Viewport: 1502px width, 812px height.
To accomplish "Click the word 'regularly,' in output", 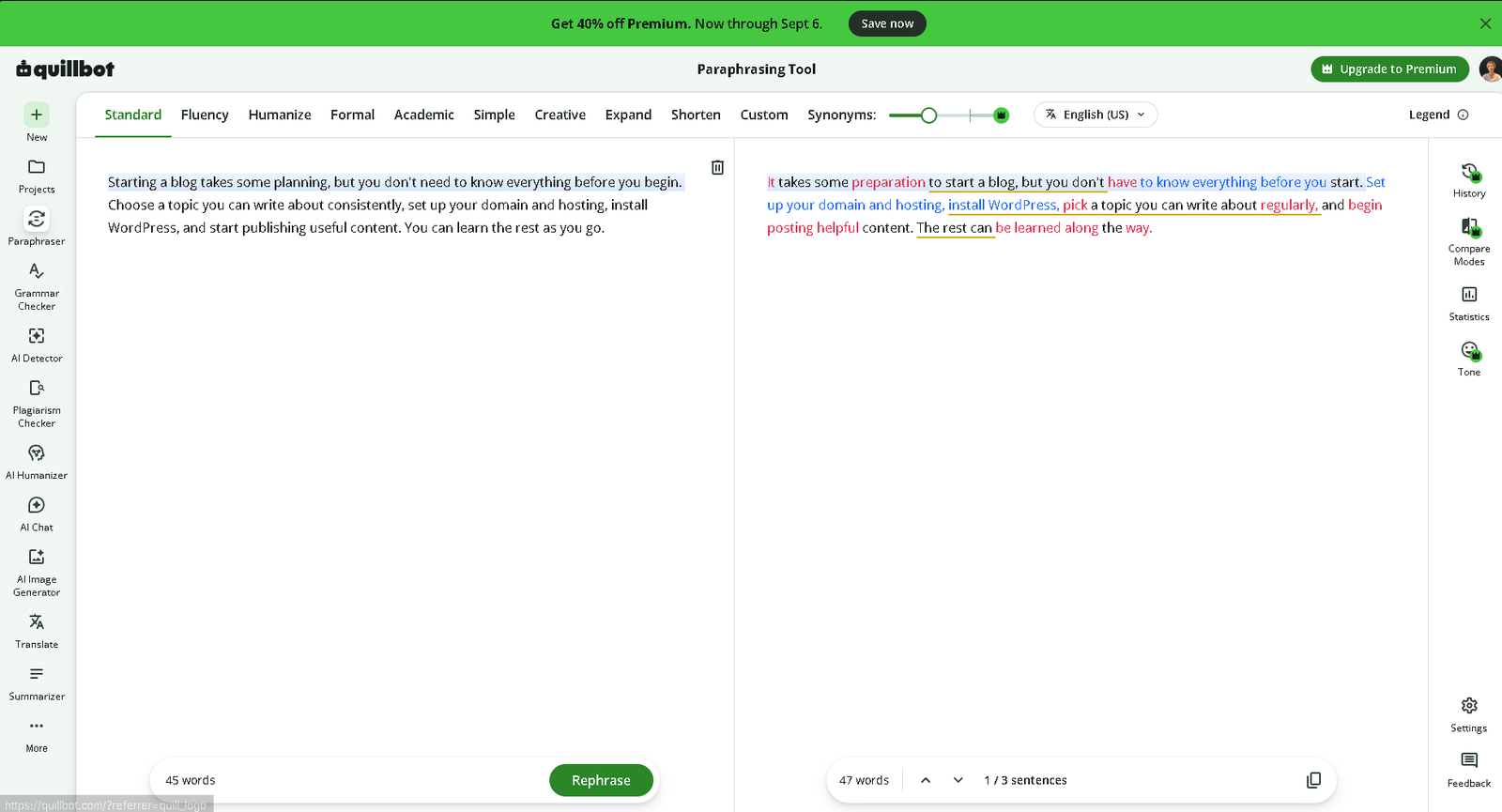I will pos(1289,205).
